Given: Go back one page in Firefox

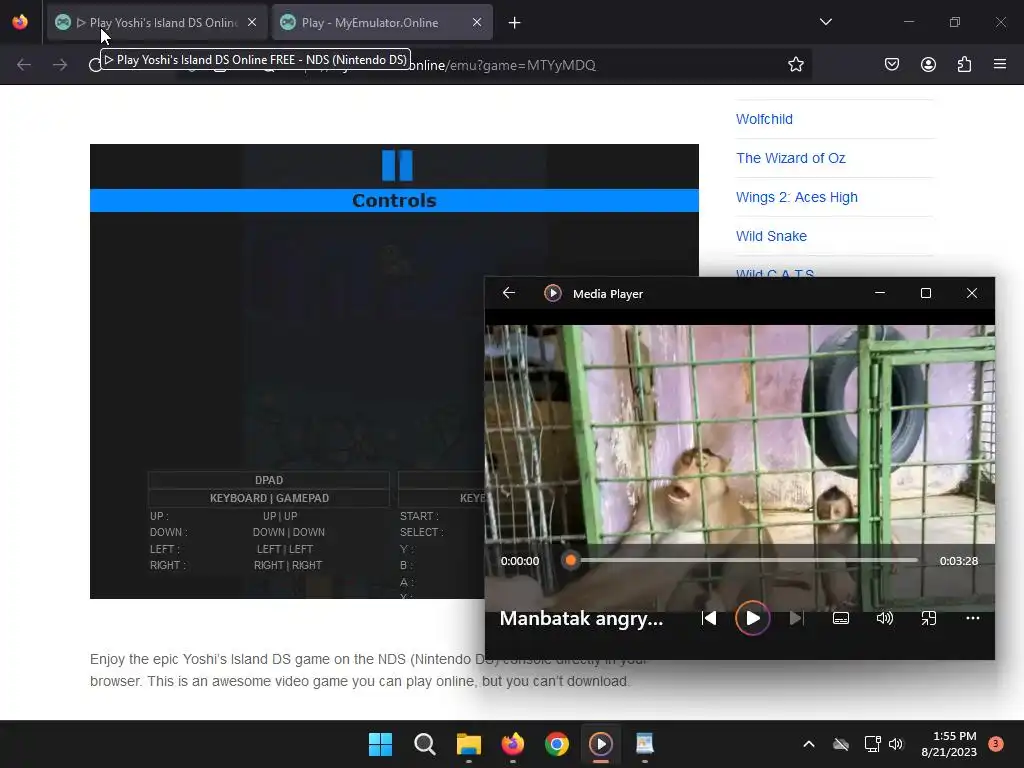Looking at the screenshot, I should [x=24, y=65].
